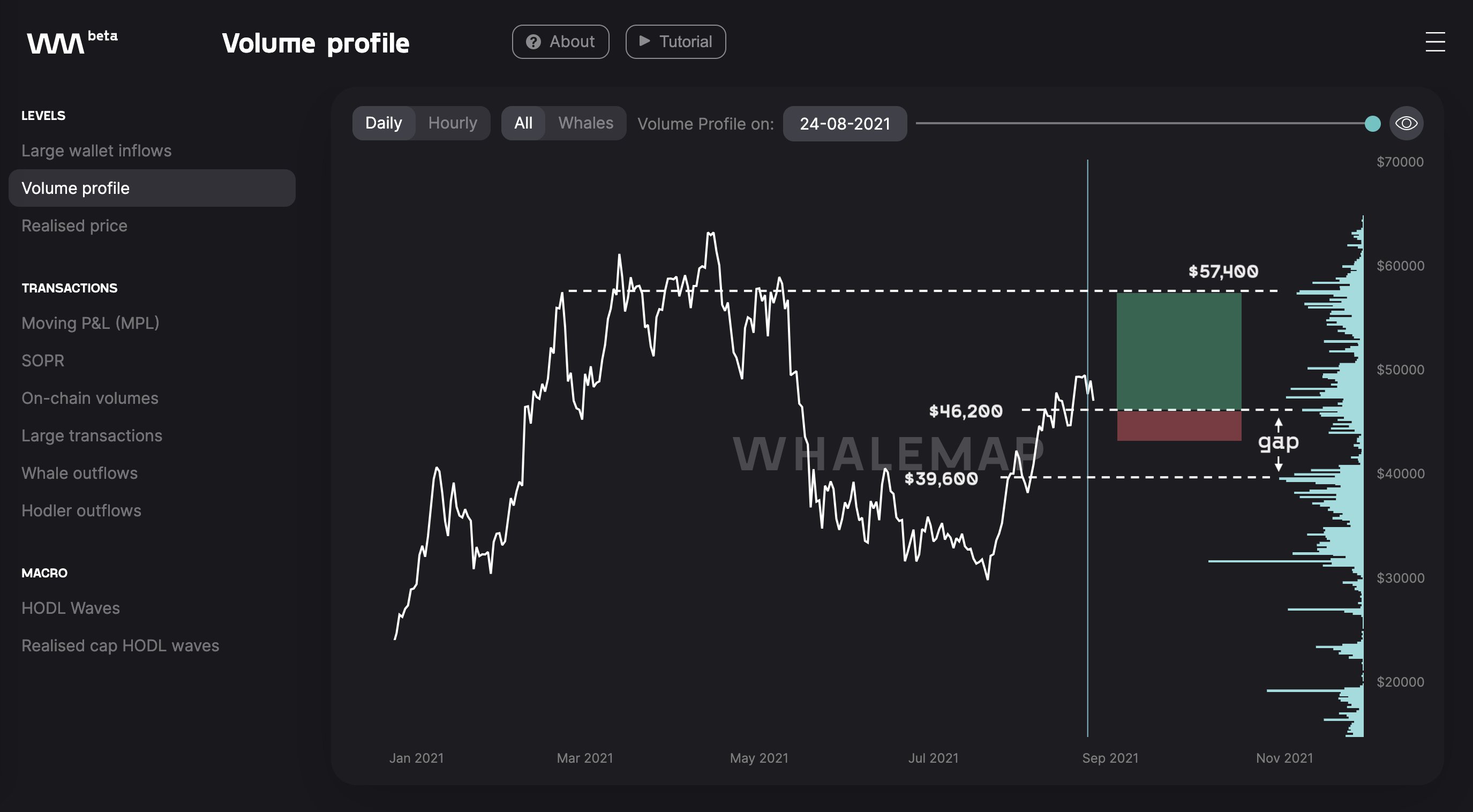Select SOPR in the sidebar
The height and width of the screenshot is (812, 1473).
43,361
